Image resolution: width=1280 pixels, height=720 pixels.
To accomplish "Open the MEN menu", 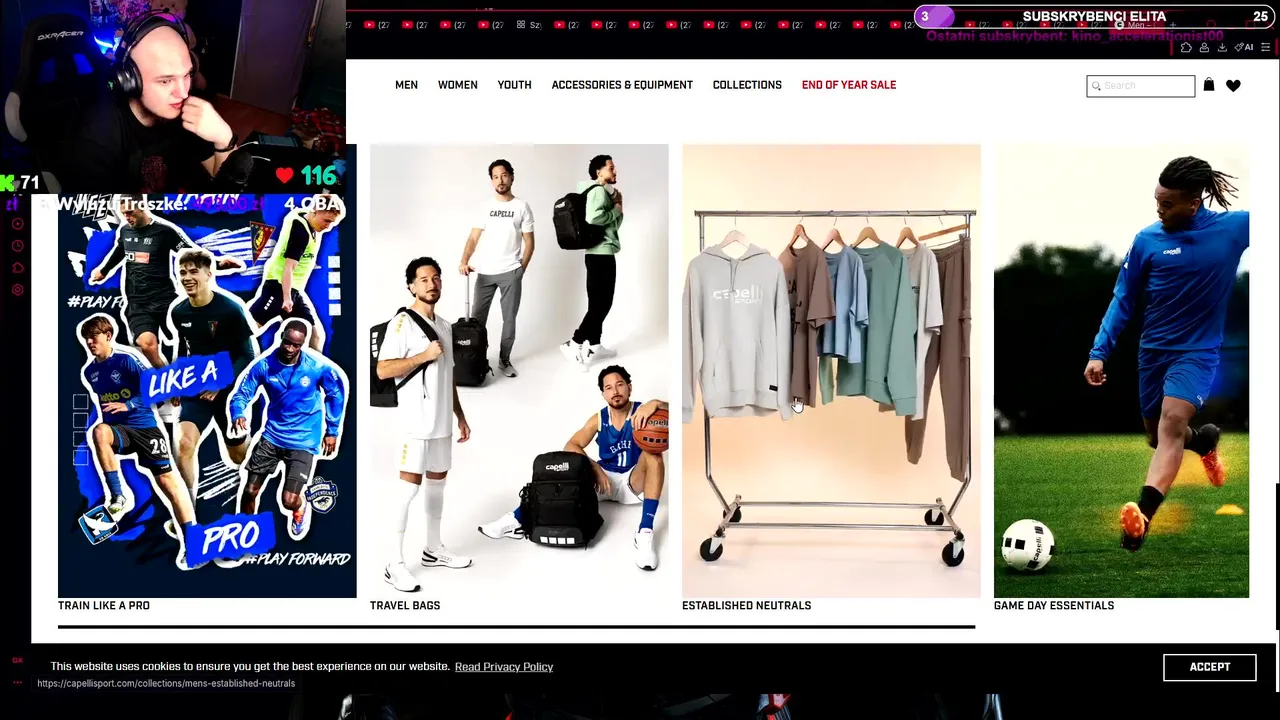I will (x=406, y=85).
